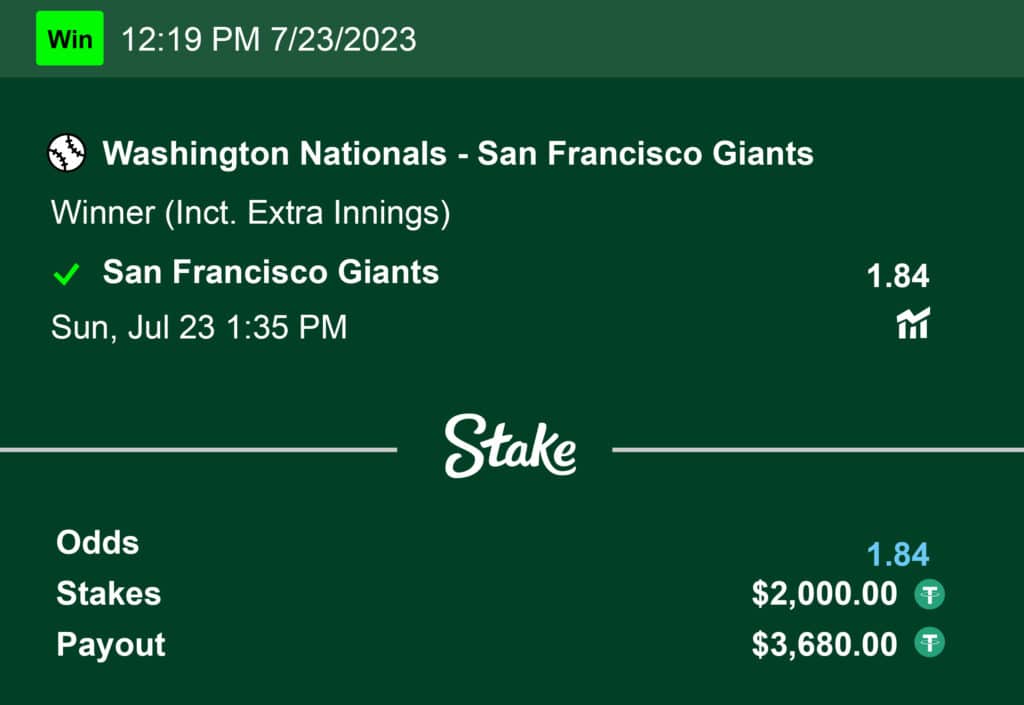The height and width of the screenshot is (705, 1024).
Task: Click the Tether icon beside the Stakes amount
Action: click(x=930, y=595)
